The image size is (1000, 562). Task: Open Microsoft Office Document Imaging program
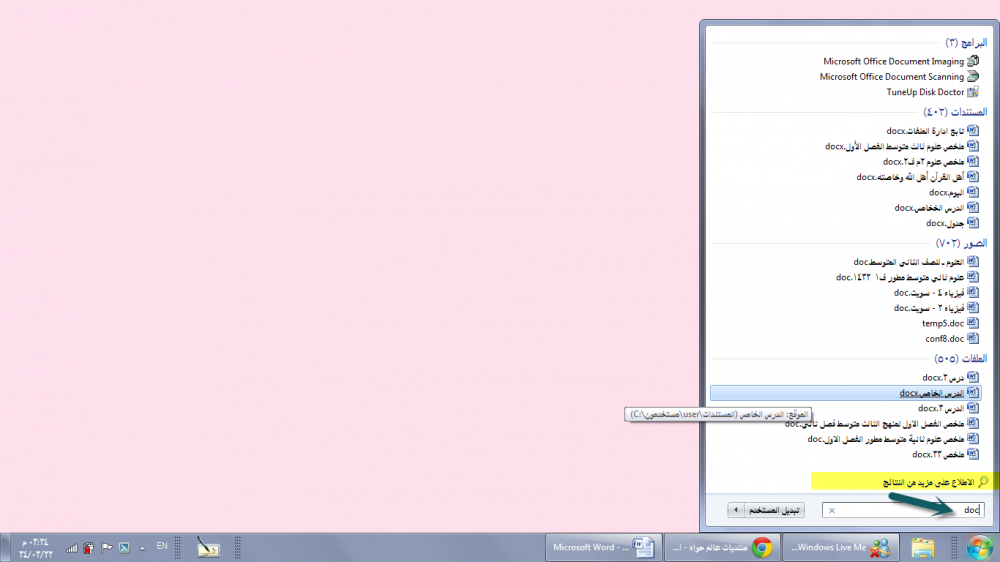pyautogui.click(x=893, y=61)
